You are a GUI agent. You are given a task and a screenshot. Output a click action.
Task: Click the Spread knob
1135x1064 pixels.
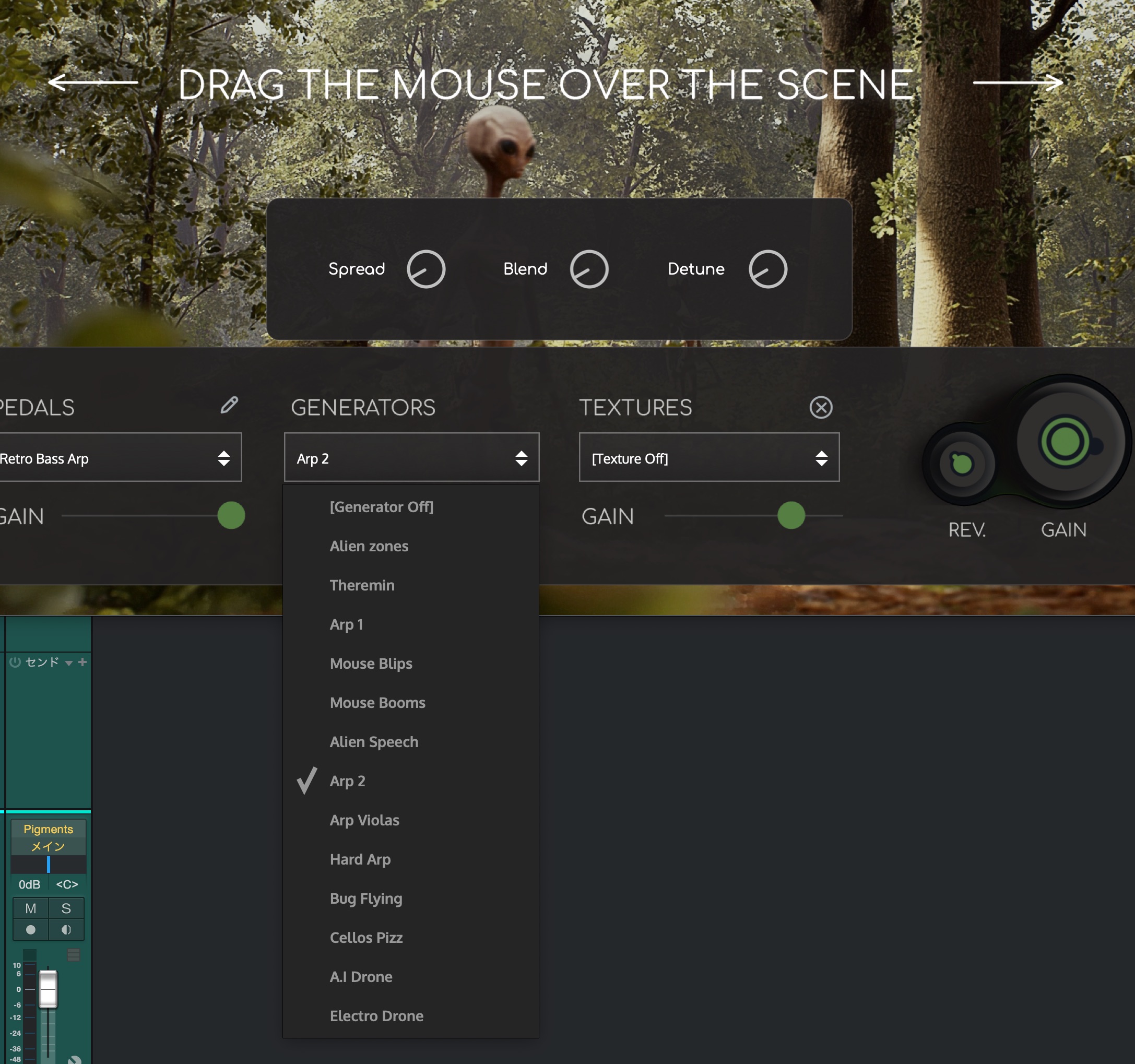(x=426, y=269)
